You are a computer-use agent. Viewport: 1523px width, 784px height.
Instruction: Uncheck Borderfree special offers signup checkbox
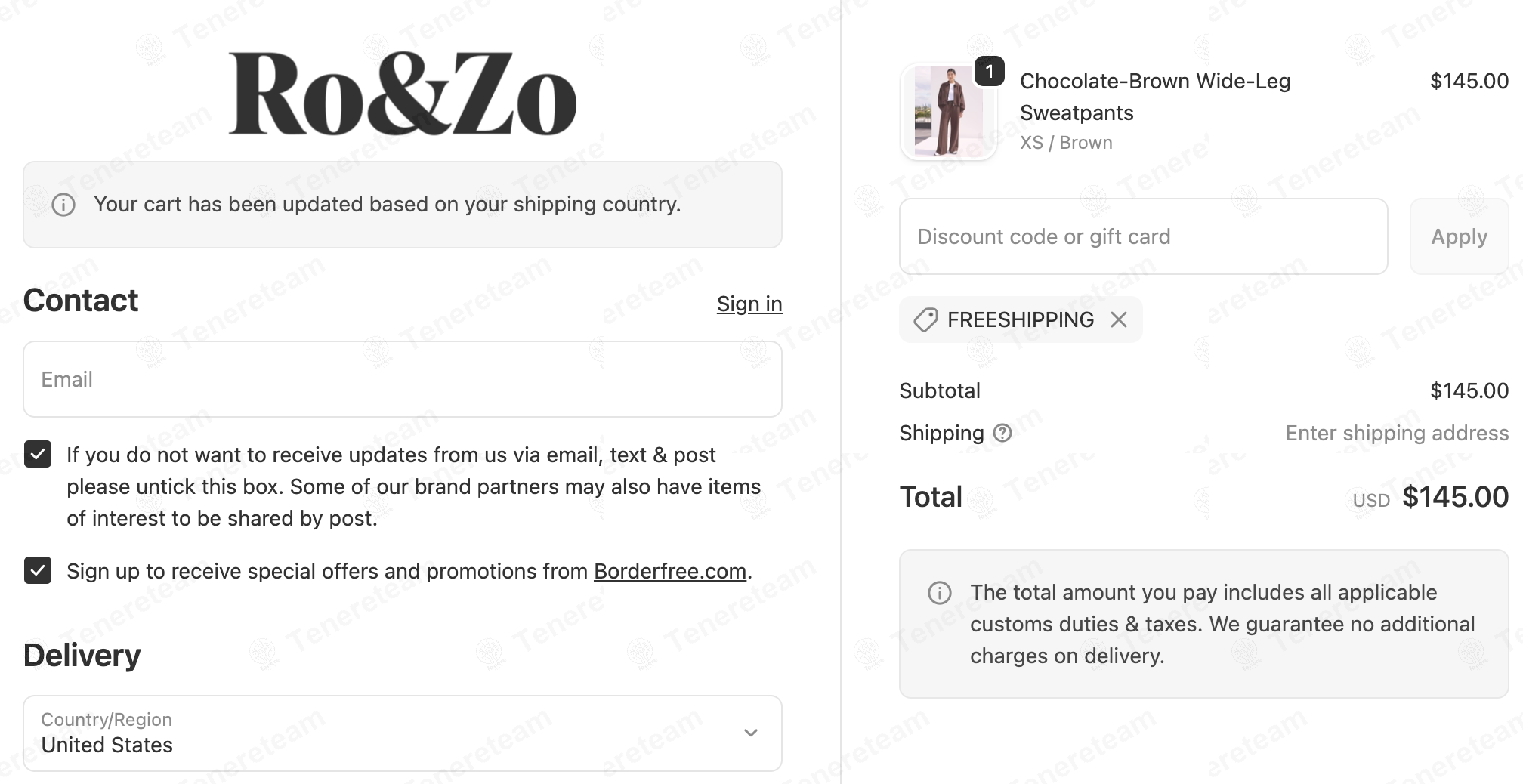point(38,571)
